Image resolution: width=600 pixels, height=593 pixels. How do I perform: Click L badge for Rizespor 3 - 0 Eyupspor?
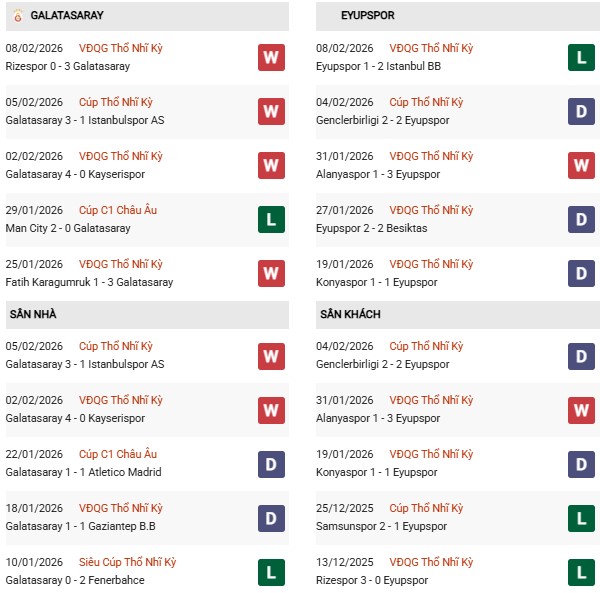(582, 571)
